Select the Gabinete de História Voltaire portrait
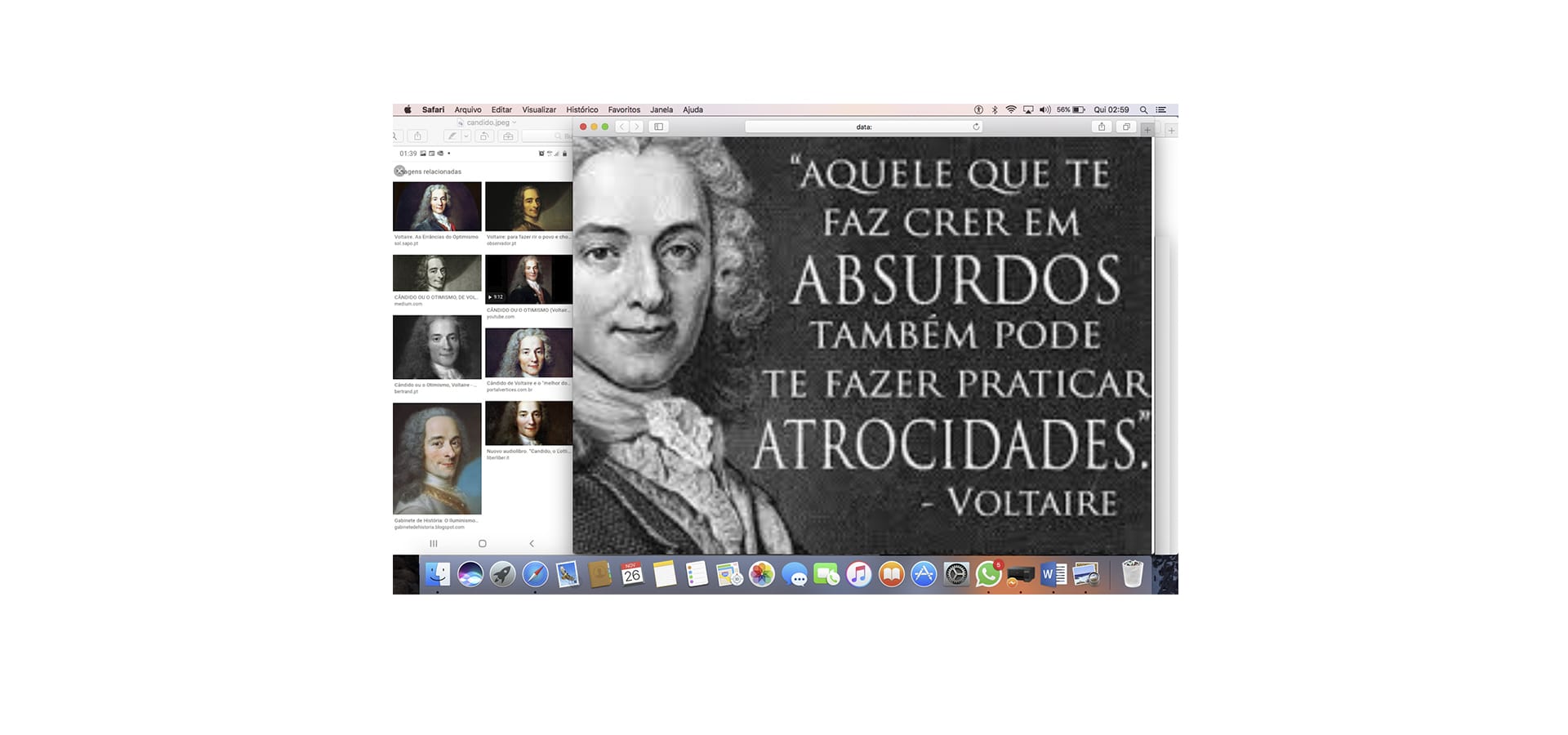 437,458
